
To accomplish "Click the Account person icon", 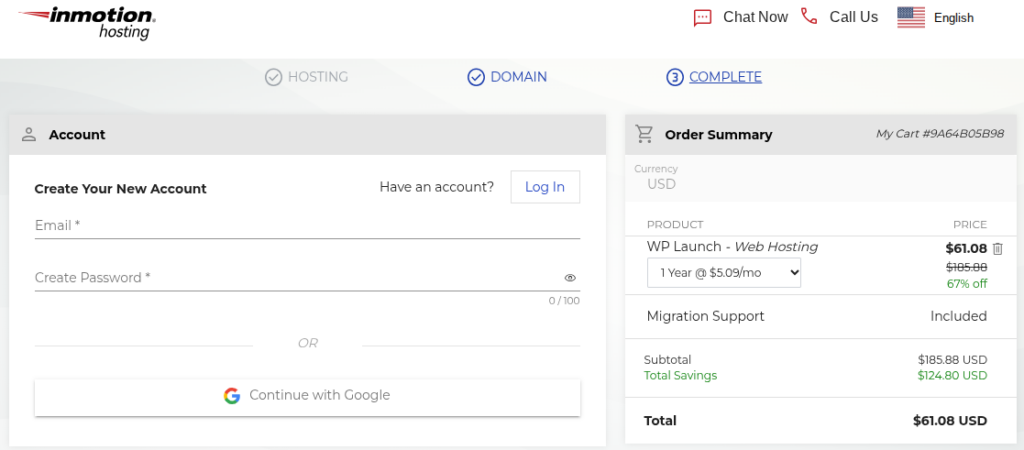I will point(28,135).
